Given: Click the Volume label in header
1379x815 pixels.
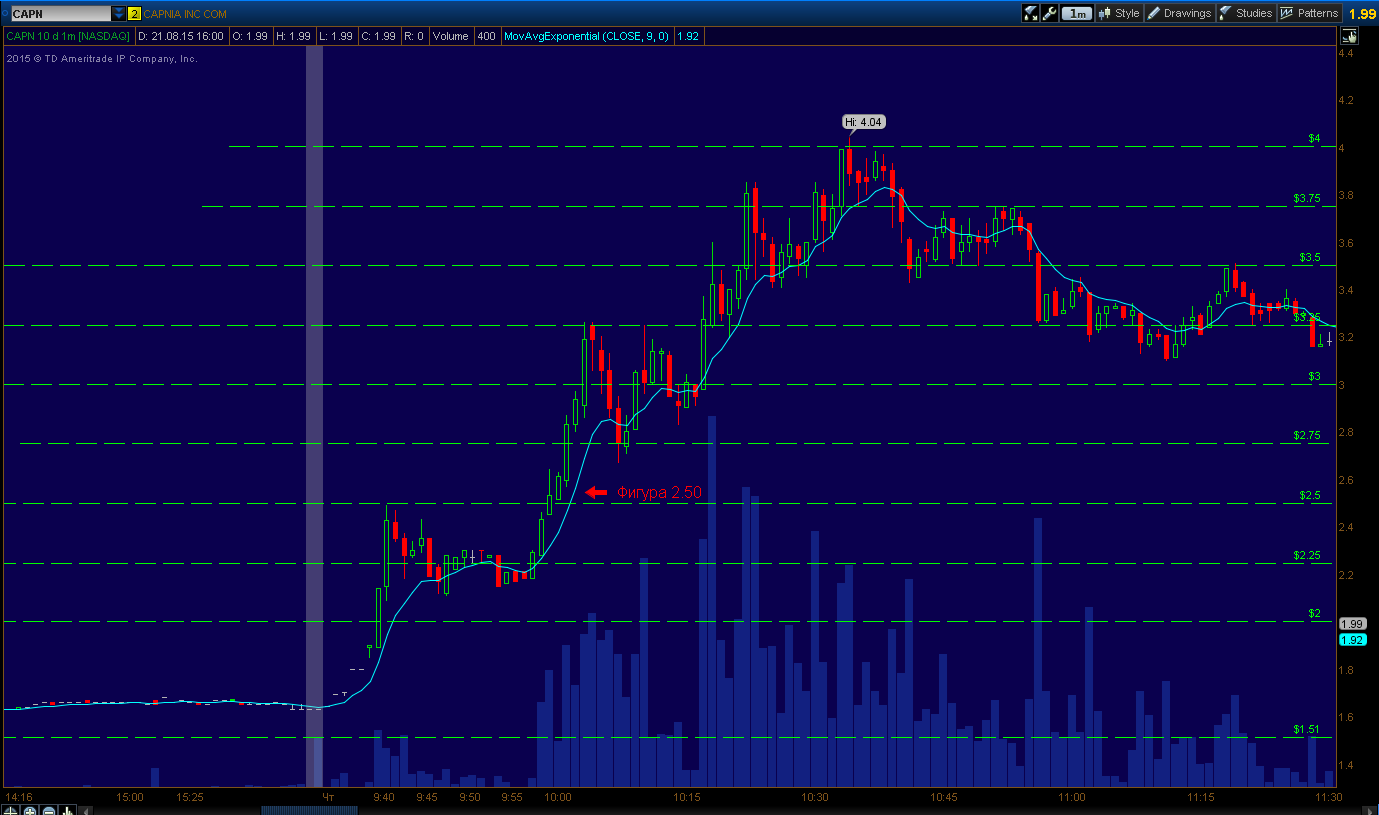Looking at the screenshot, I should pos(450,36).
